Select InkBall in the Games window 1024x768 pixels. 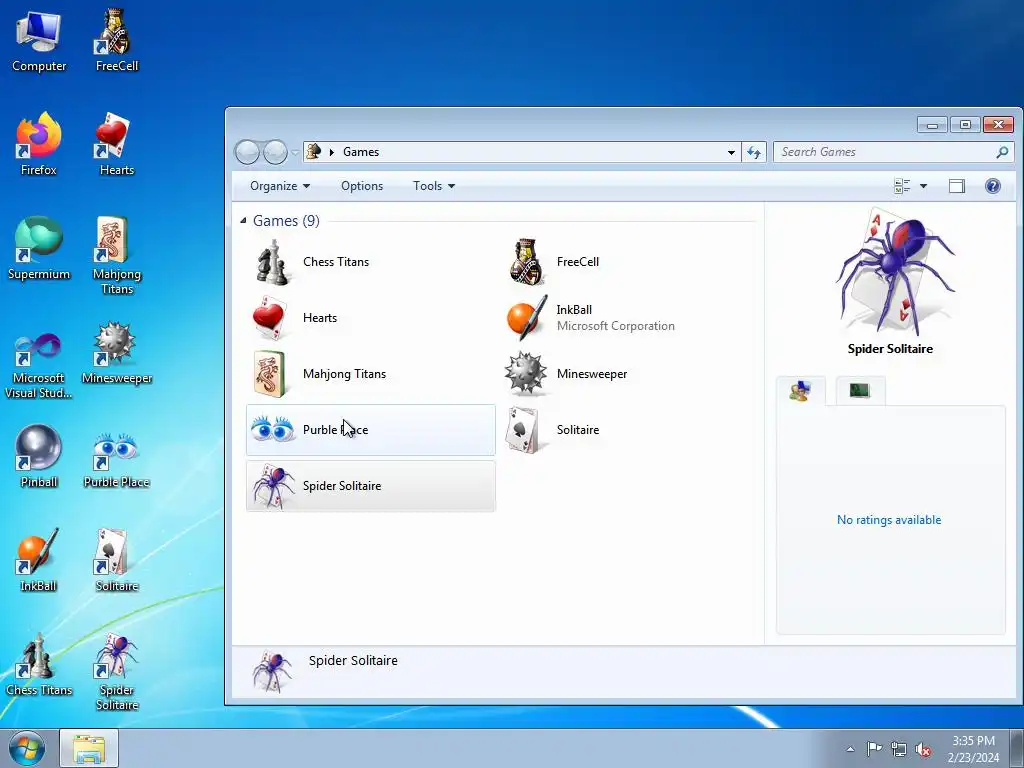pyautogui.click(x=624, y=318)
